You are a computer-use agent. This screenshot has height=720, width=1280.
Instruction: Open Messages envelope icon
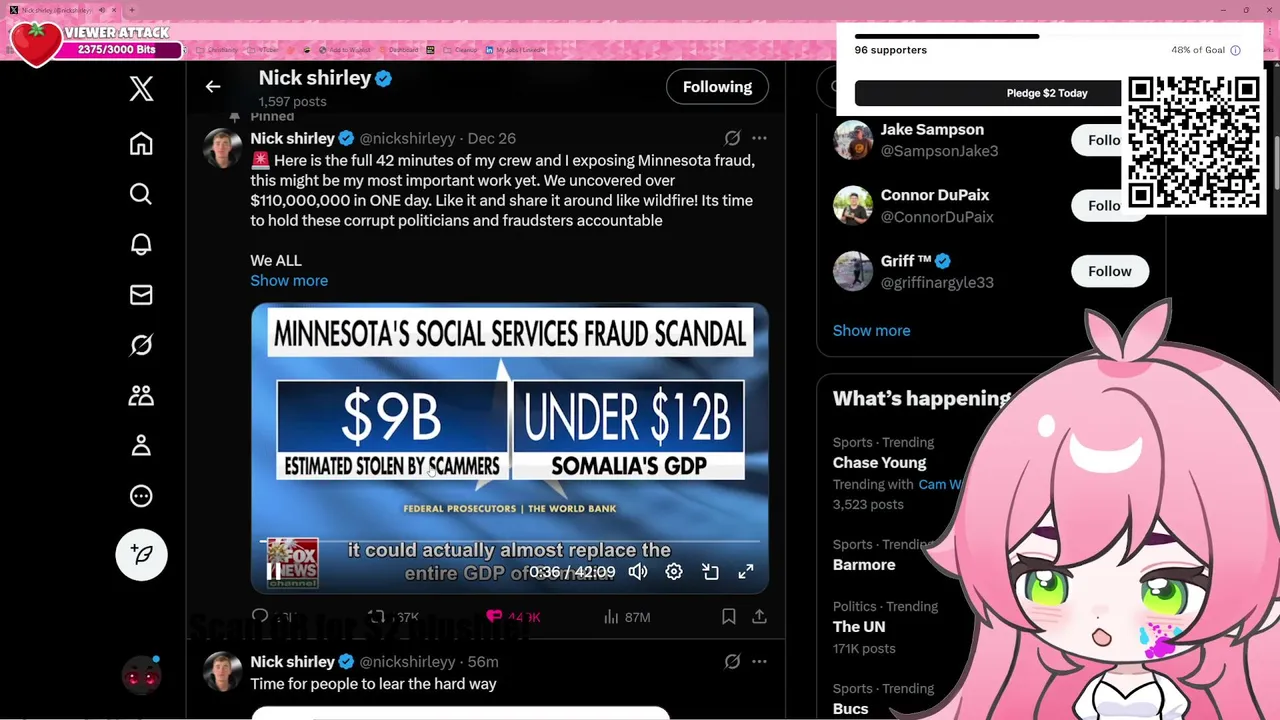(x=141, y=295)
